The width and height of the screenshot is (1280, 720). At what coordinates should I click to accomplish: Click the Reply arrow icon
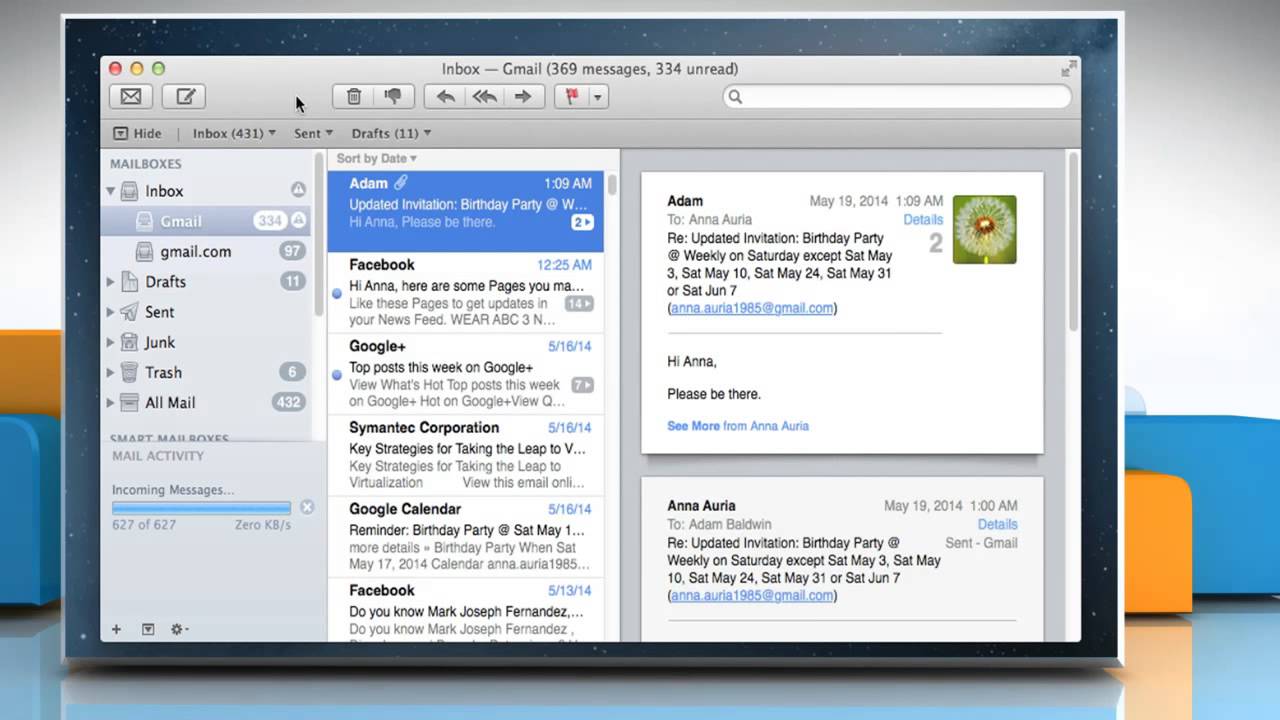[x=446, y=97]
